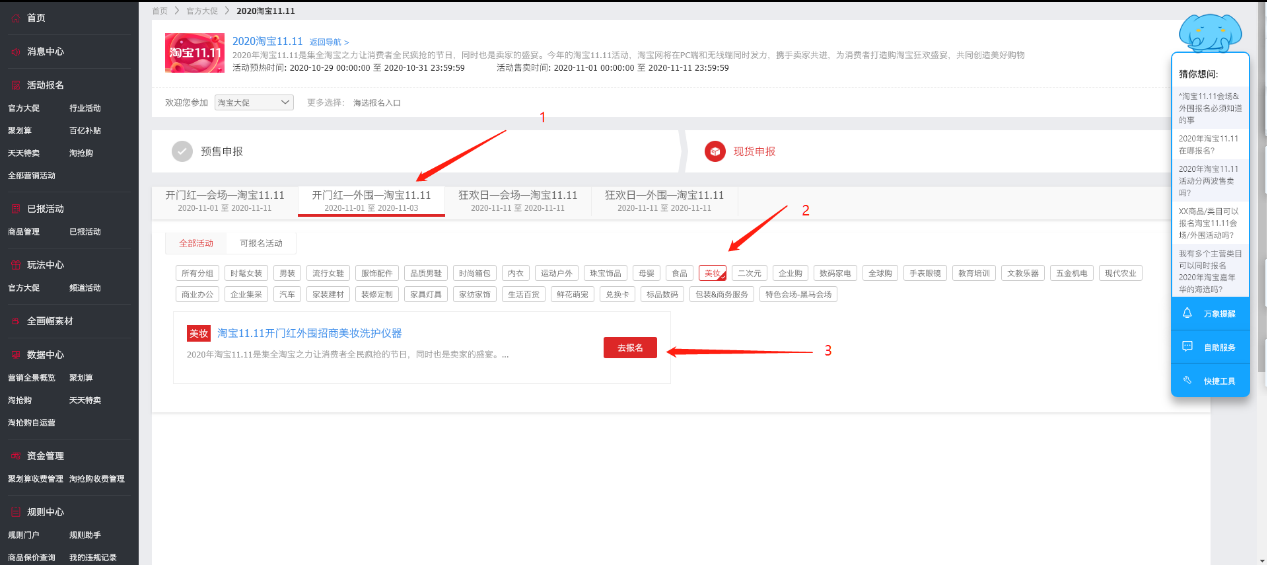The image size is (1267, 565).
Task: Click the 玩法中心 gift icon
Action: (x=15, y=265)
